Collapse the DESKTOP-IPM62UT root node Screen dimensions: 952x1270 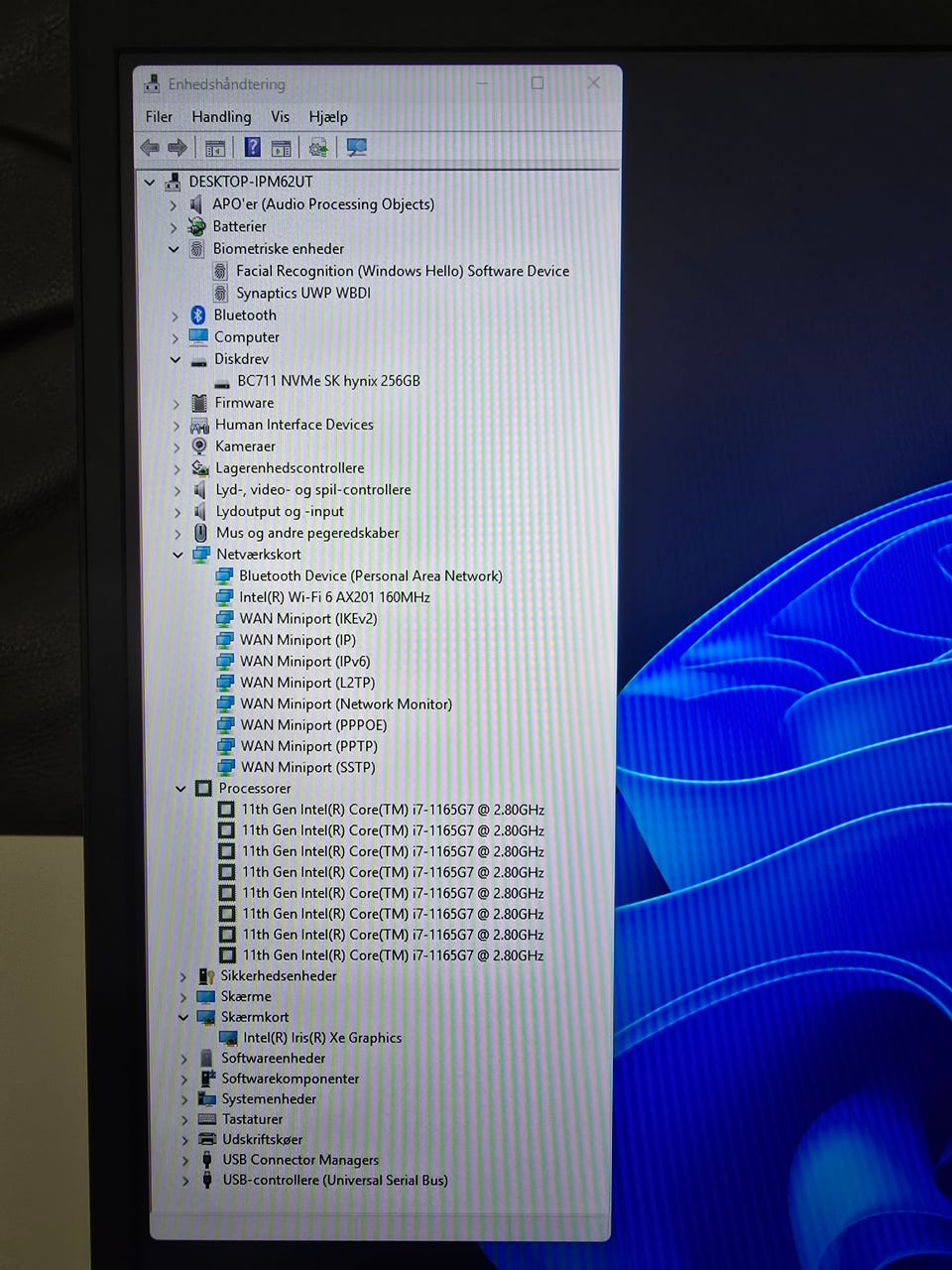(149, 182)
